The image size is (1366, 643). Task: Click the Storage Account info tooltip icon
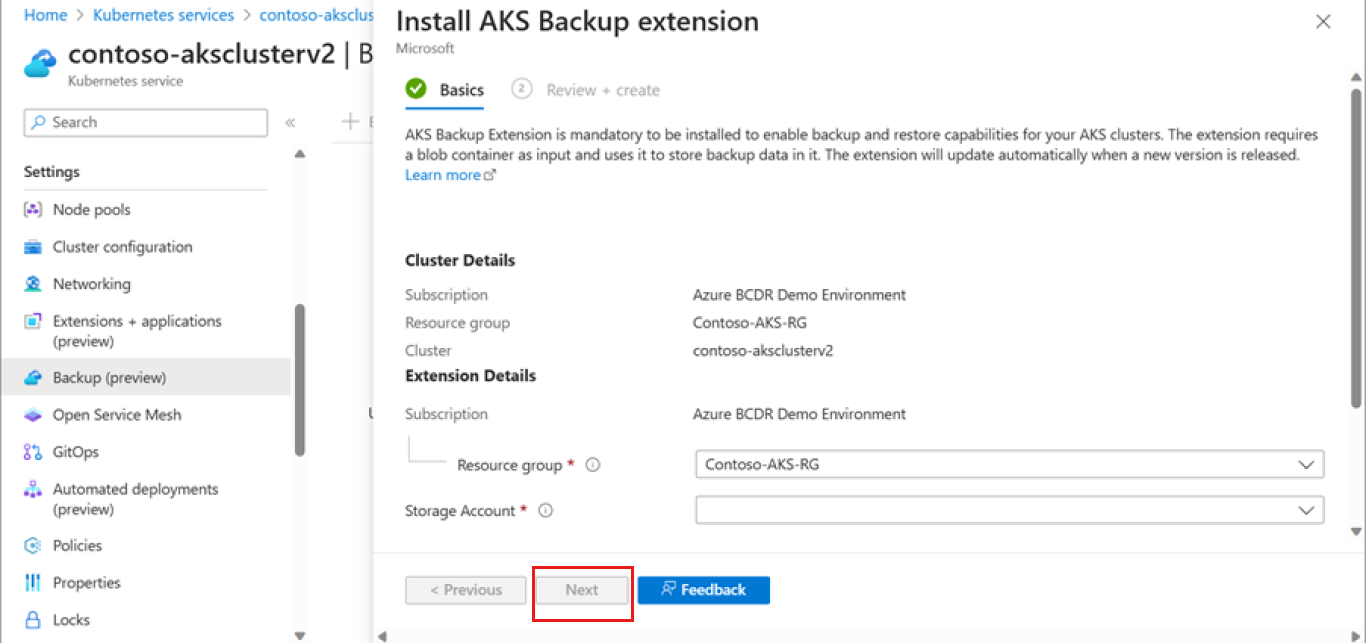pyautogui.click(x=545, y=510)
